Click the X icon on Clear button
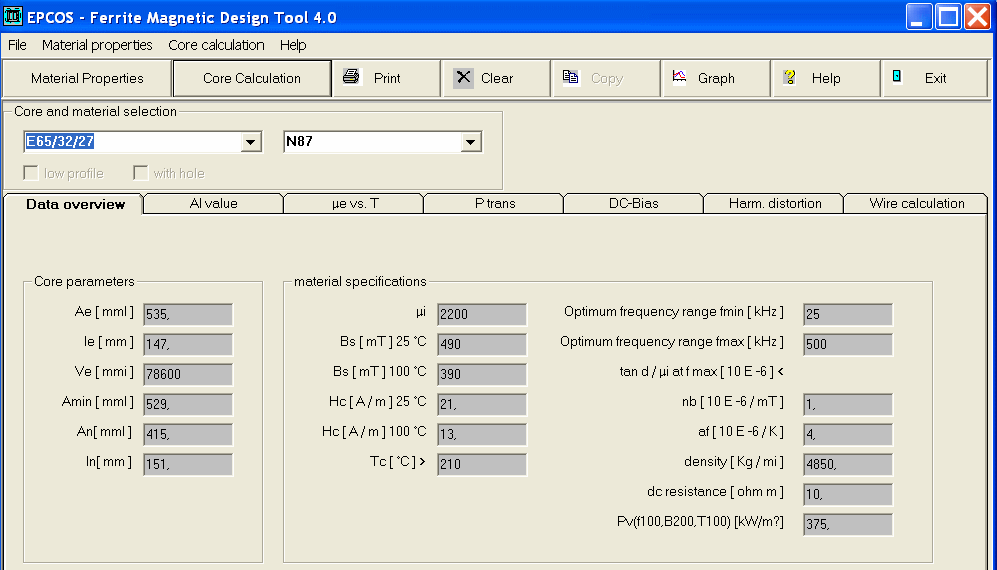 coord(463,78)
